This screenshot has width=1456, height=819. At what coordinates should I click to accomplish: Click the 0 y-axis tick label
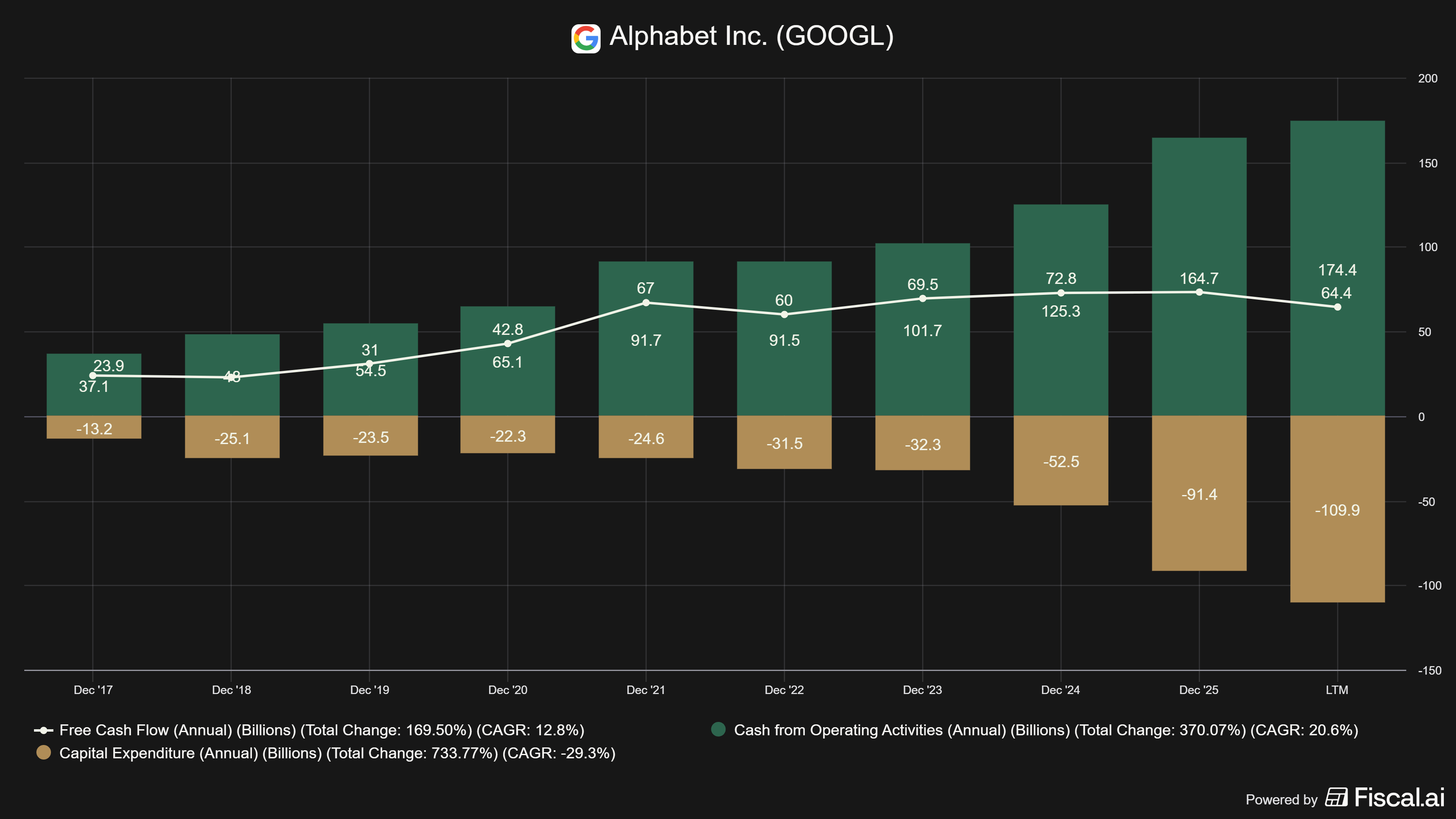click(x=1422, y=417)
